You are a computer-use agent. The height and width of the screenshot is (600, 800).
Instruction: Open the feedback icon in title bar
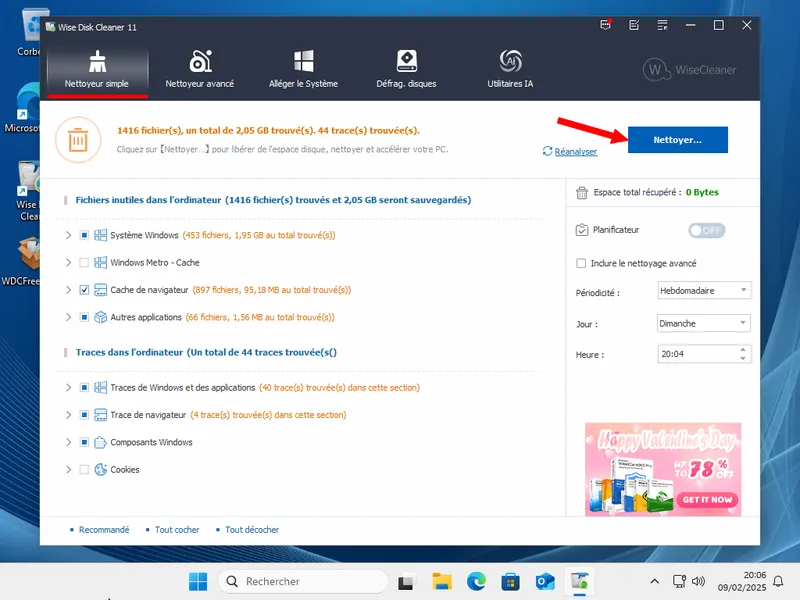pyautogui.click(x=606, y=25)
